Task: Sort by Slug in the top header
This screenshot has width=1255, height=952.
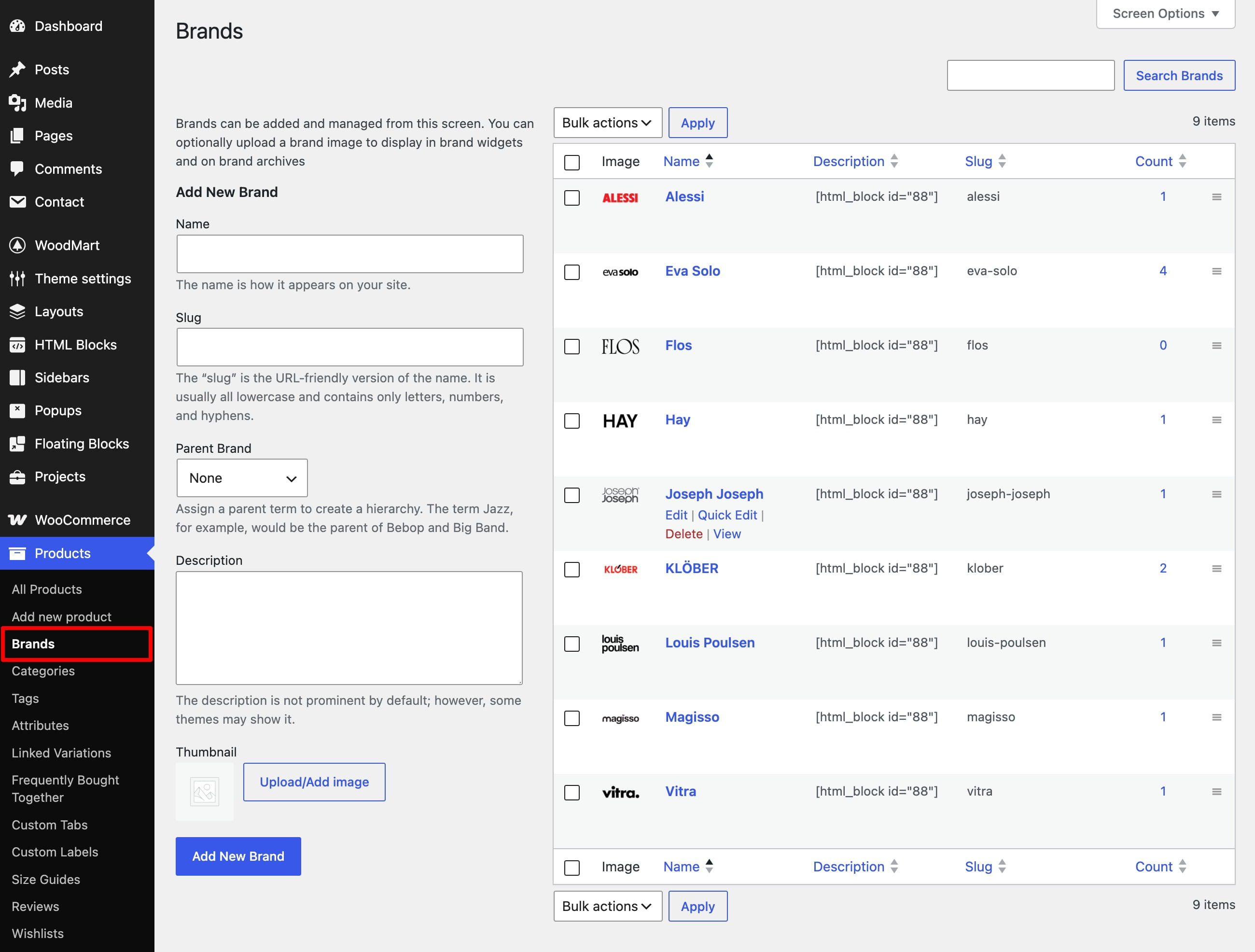Action: click(985, 161)
